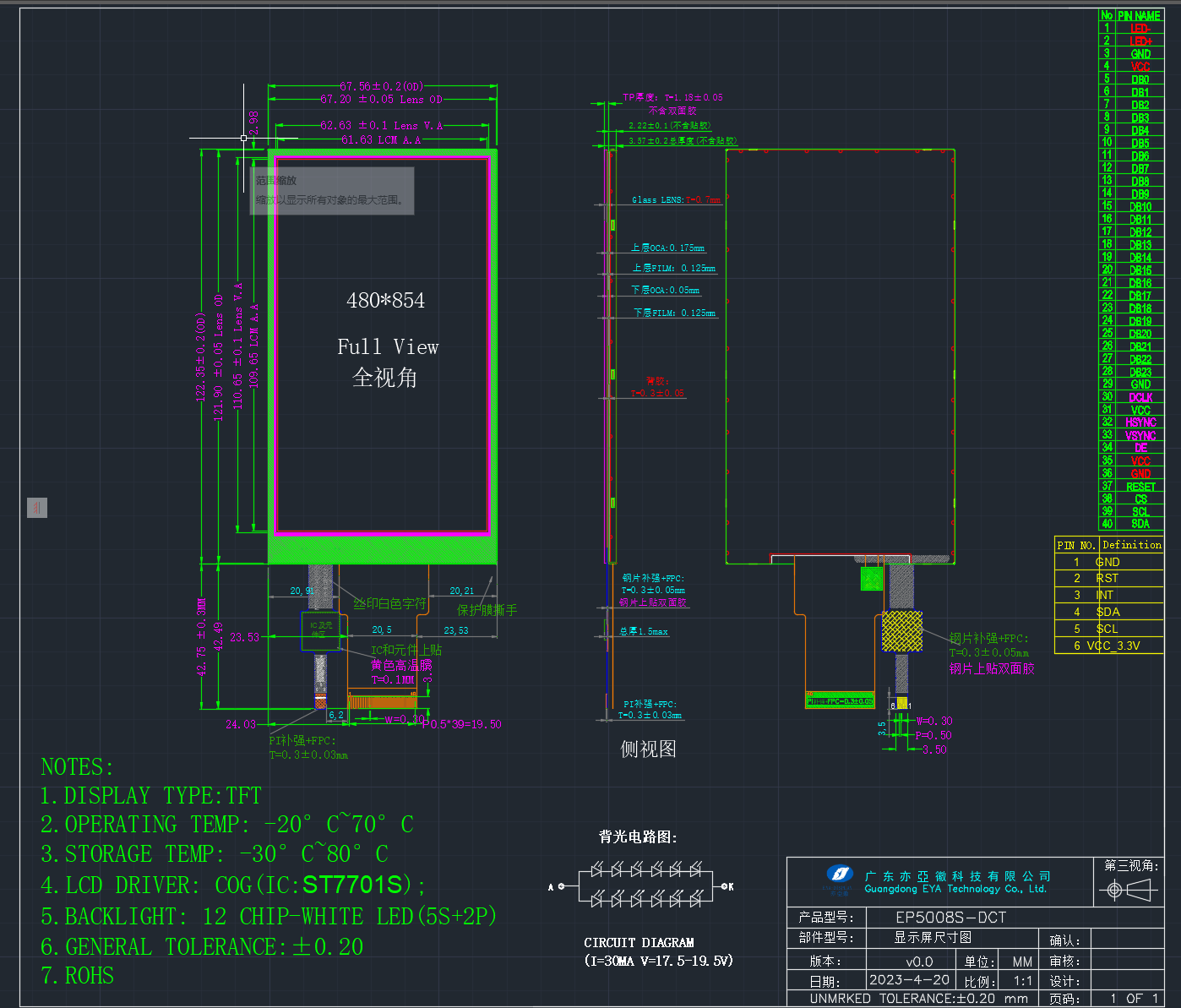Click the "UNMRKED TOLERANCE" line in title block
This screenshot has width=1181, height=1008.
click(919, 999)
